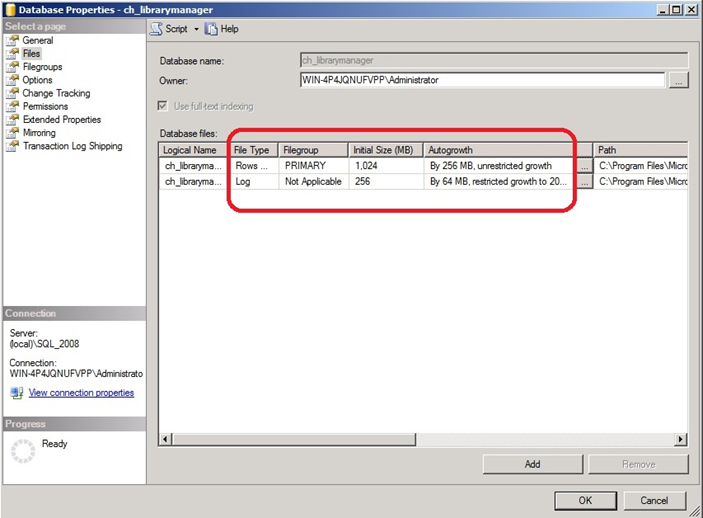Click the Logical Name column header
Screen dimensions: 703x518
[x=194, y=150]
